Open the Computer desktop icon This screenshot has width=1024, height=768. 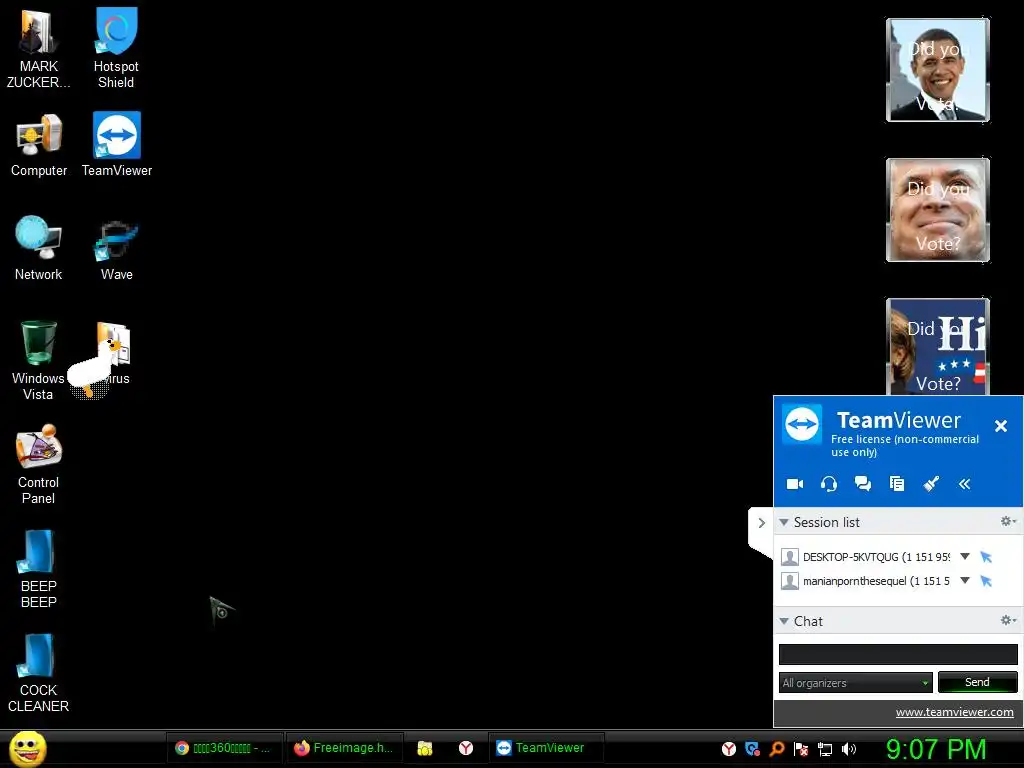tap(39, 145)
